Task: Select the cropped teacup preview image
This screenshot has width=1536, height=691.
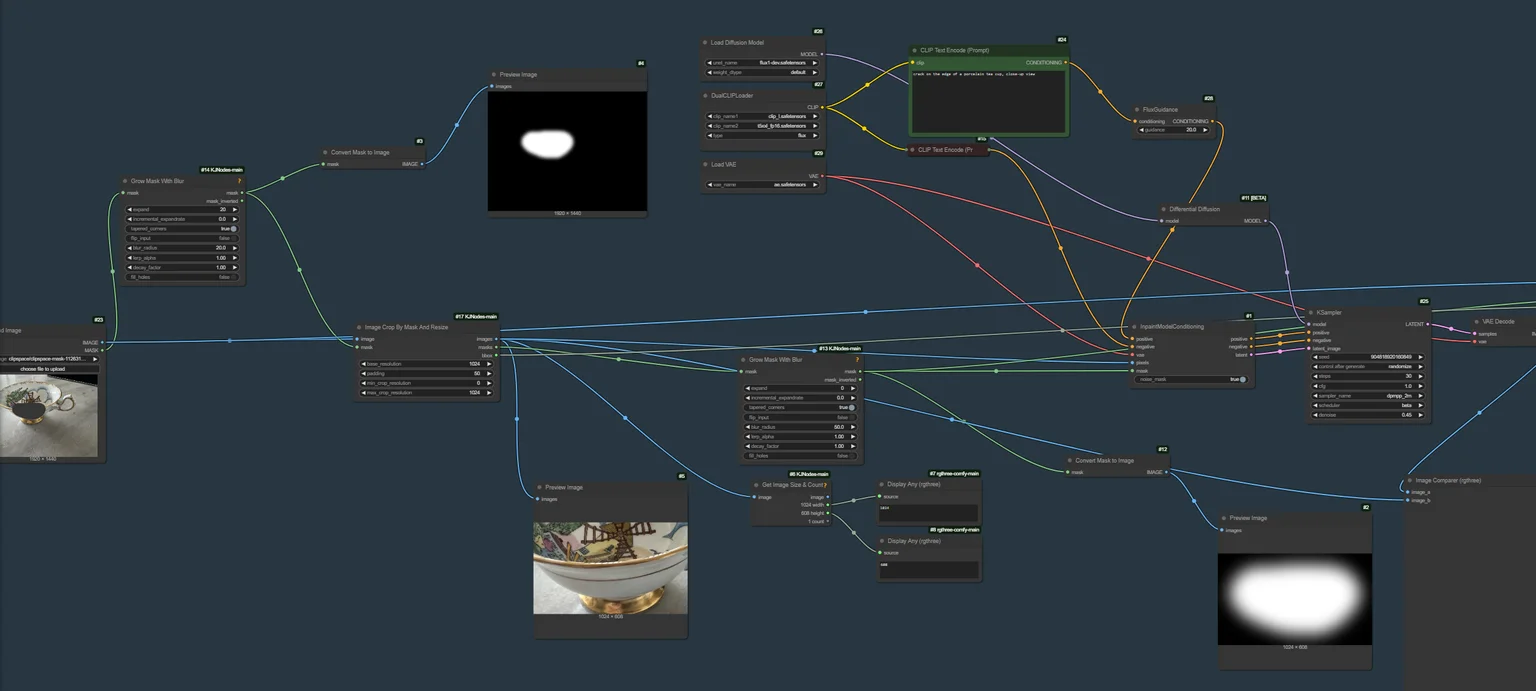Action: (610, 567)
